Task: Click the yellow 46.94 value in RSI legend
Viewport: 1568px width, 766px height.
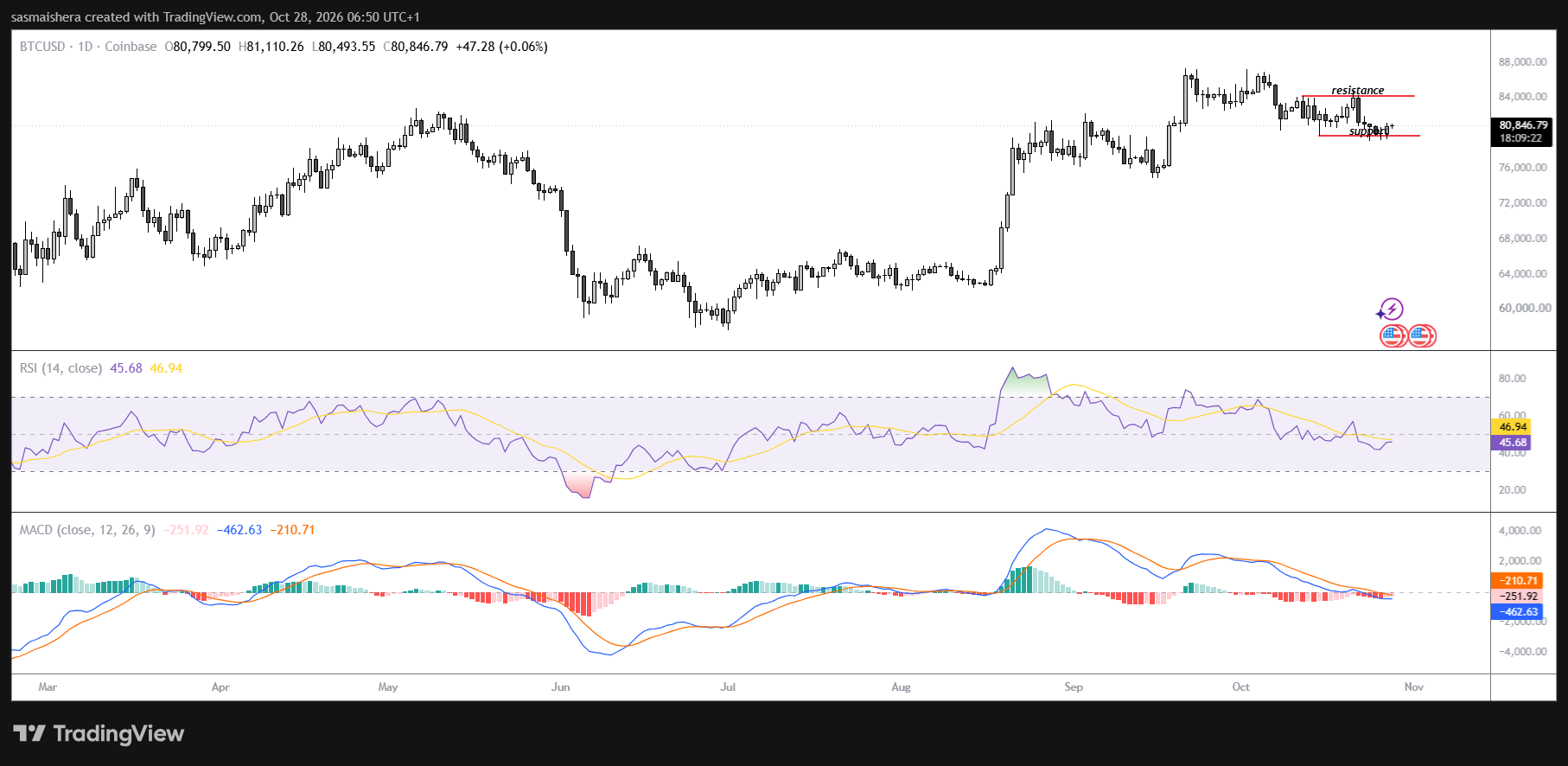Action: 166,368
